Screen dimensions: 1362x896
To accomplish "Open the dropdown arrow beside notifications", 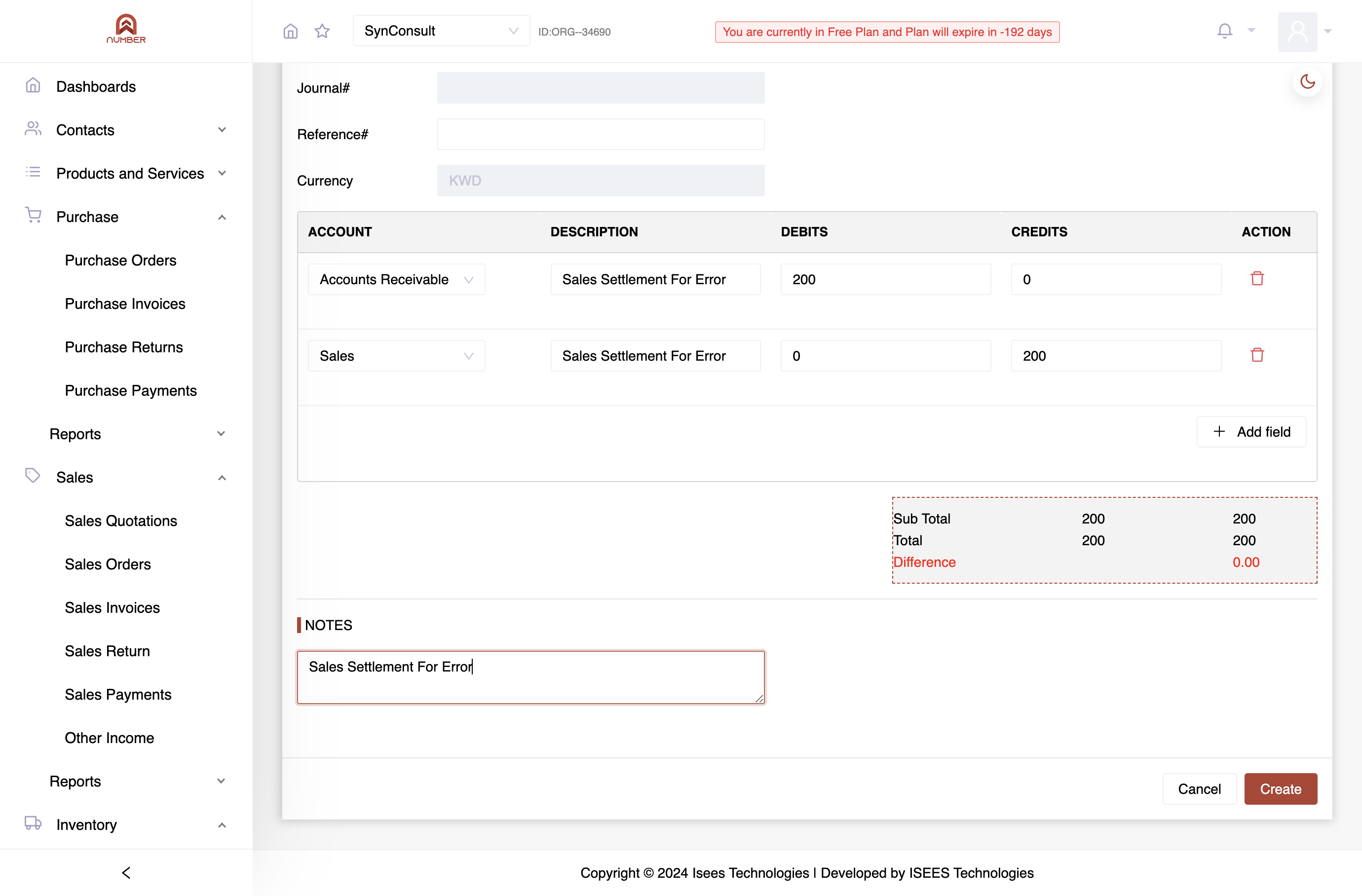I will coord(1251,31).
